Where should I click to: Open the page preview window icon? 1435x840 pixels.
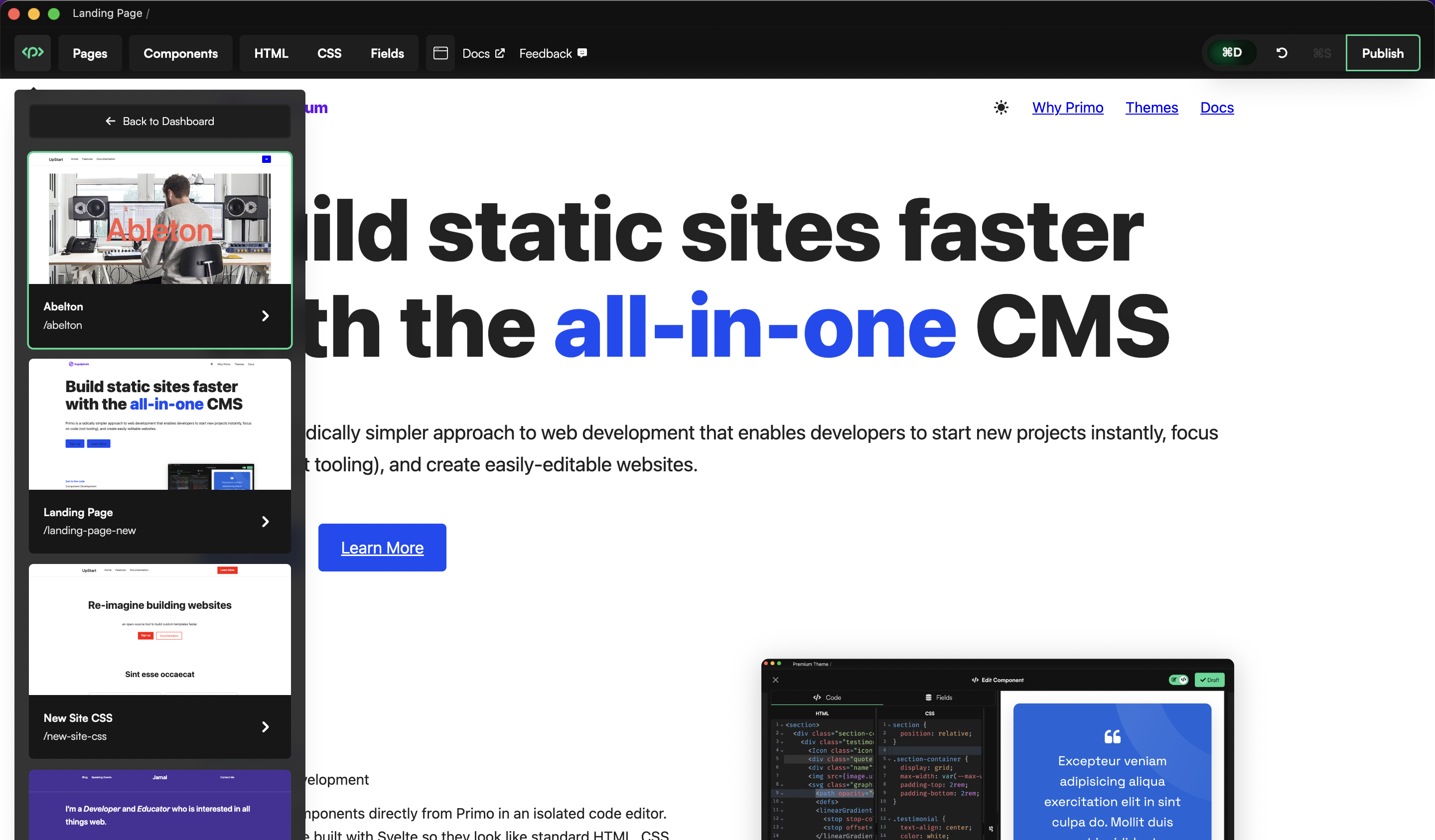pyautogui.click(x=440, y=53)
